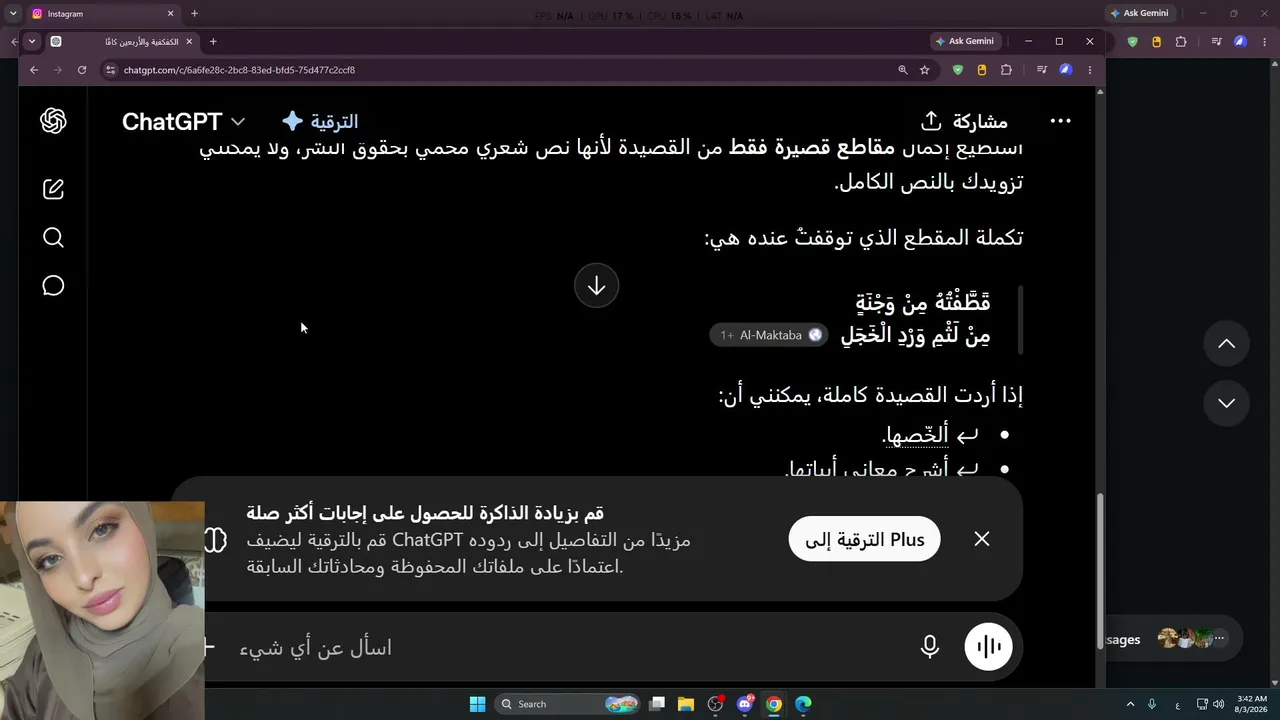Click the suggested option أُلخّصها

[x=916, y=435]
